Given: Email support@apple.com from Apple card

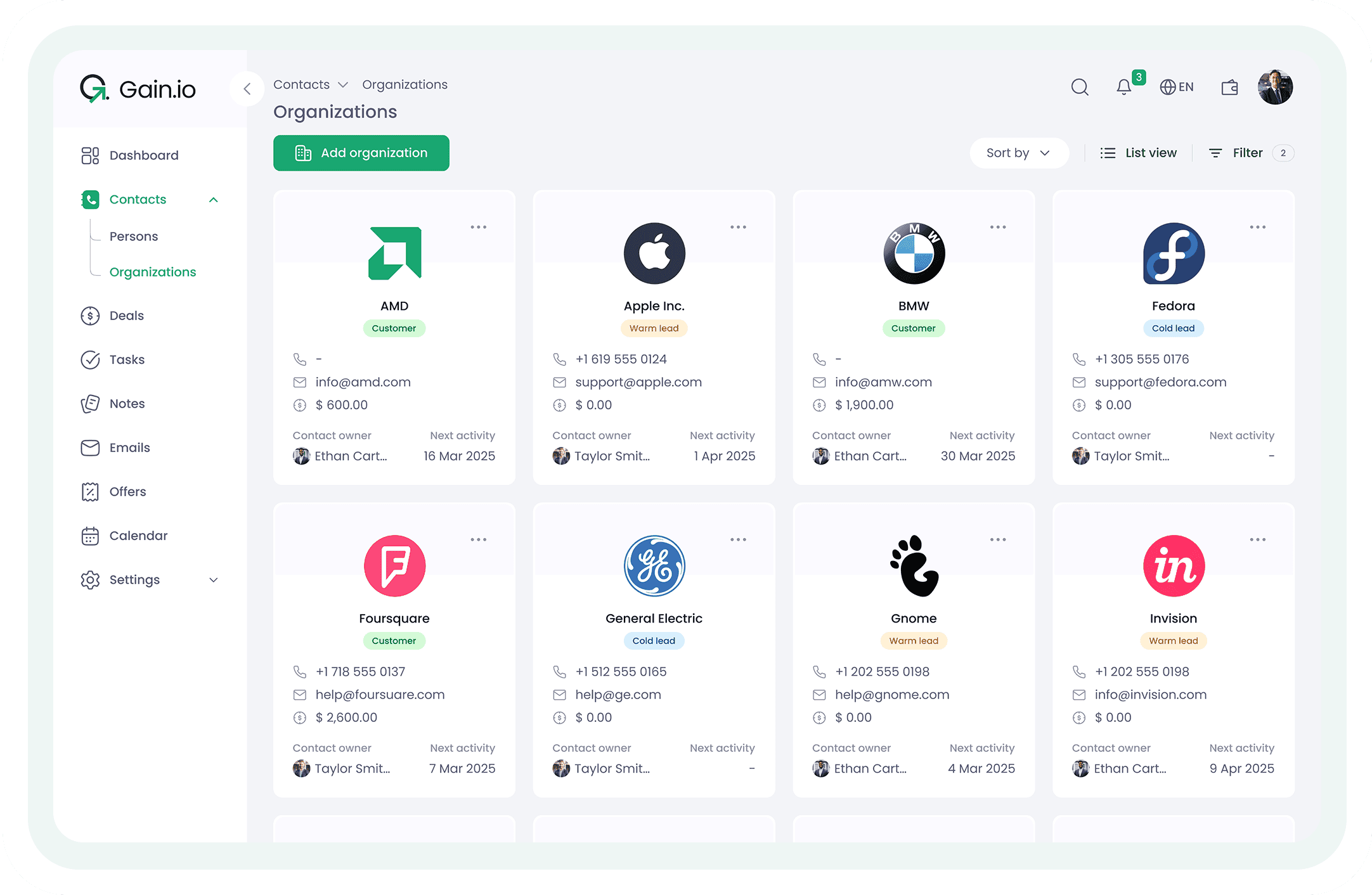Looking at the screenshot, I should point(638,382).
